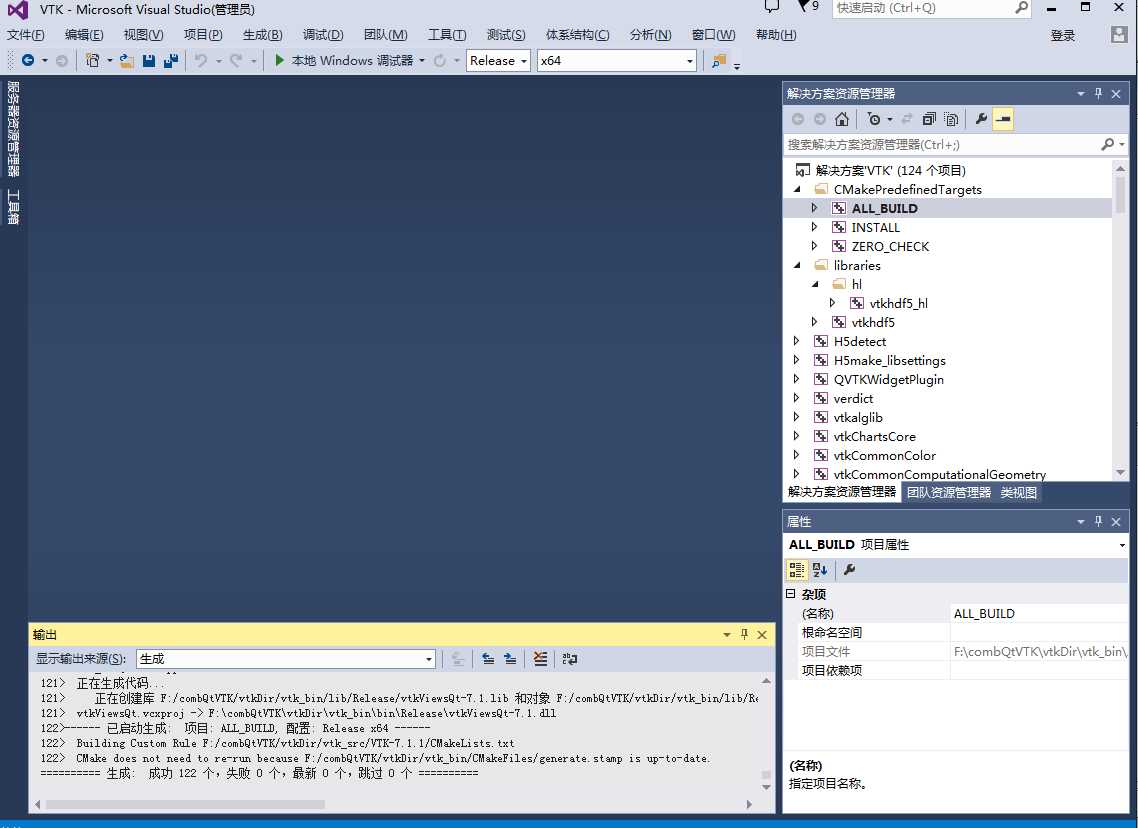This screenshot has height=828, width=1138.
Task: Expand the INSTALL project node
Action: coord(814,227)
